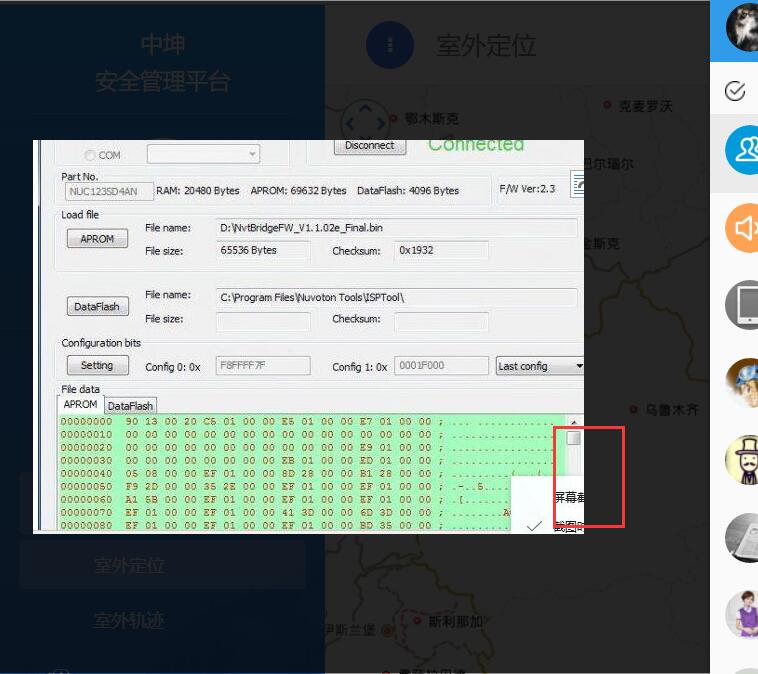Switch to the APROM file data tab
The height and width of the screenshot is (674, 758).
pyautogui.click(x=80, y=404)
